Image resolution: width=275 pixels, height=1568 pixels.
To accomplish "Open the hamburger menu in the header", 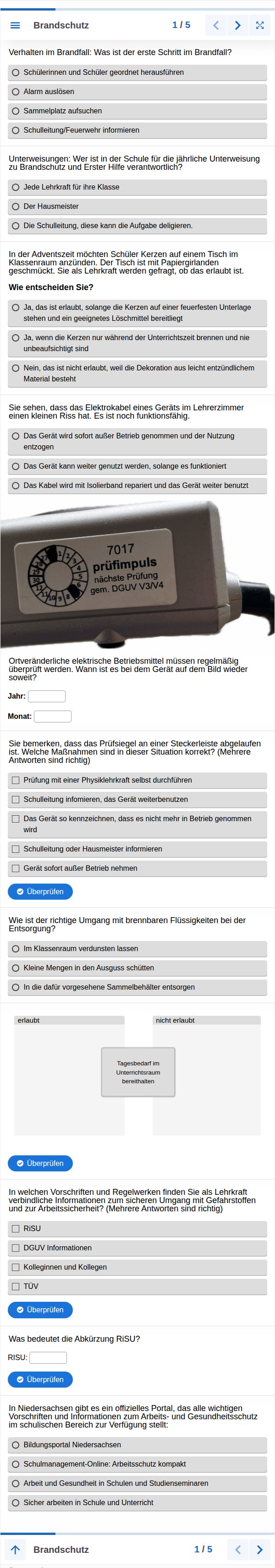I will 16,26.
